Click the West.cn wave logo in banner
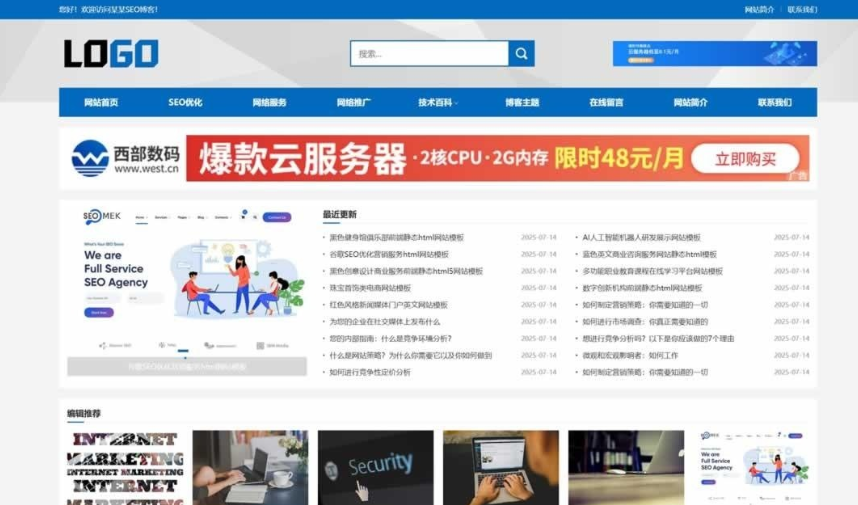The height and width of the screenshot is (505, 858). [90, 158]
